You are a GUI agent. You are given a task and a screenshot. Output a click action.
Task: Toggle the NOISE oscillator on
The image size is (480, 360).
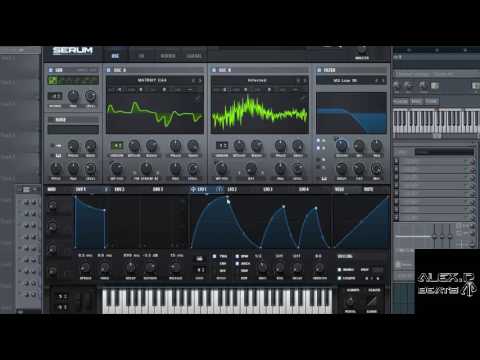point(51,120)
